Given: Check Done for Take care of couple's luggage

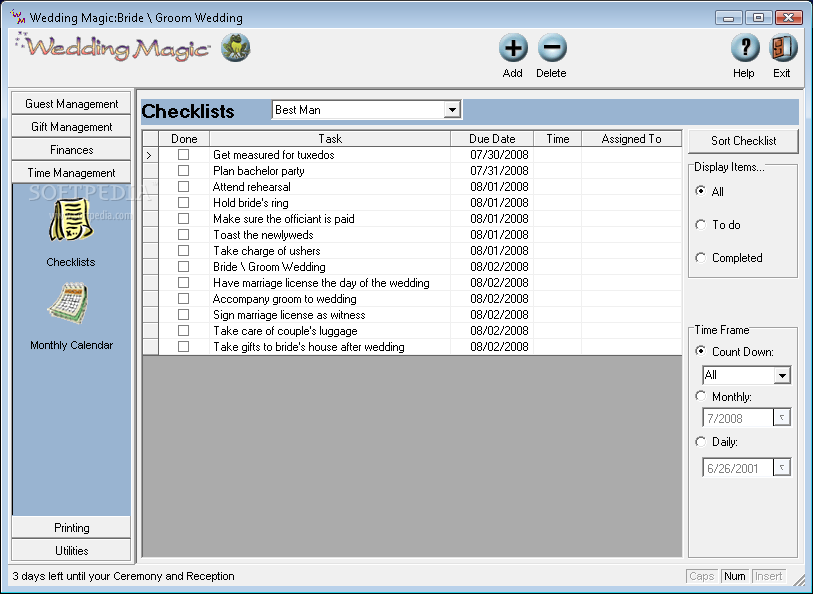Looking at the screenshot, I should point(184,331).
